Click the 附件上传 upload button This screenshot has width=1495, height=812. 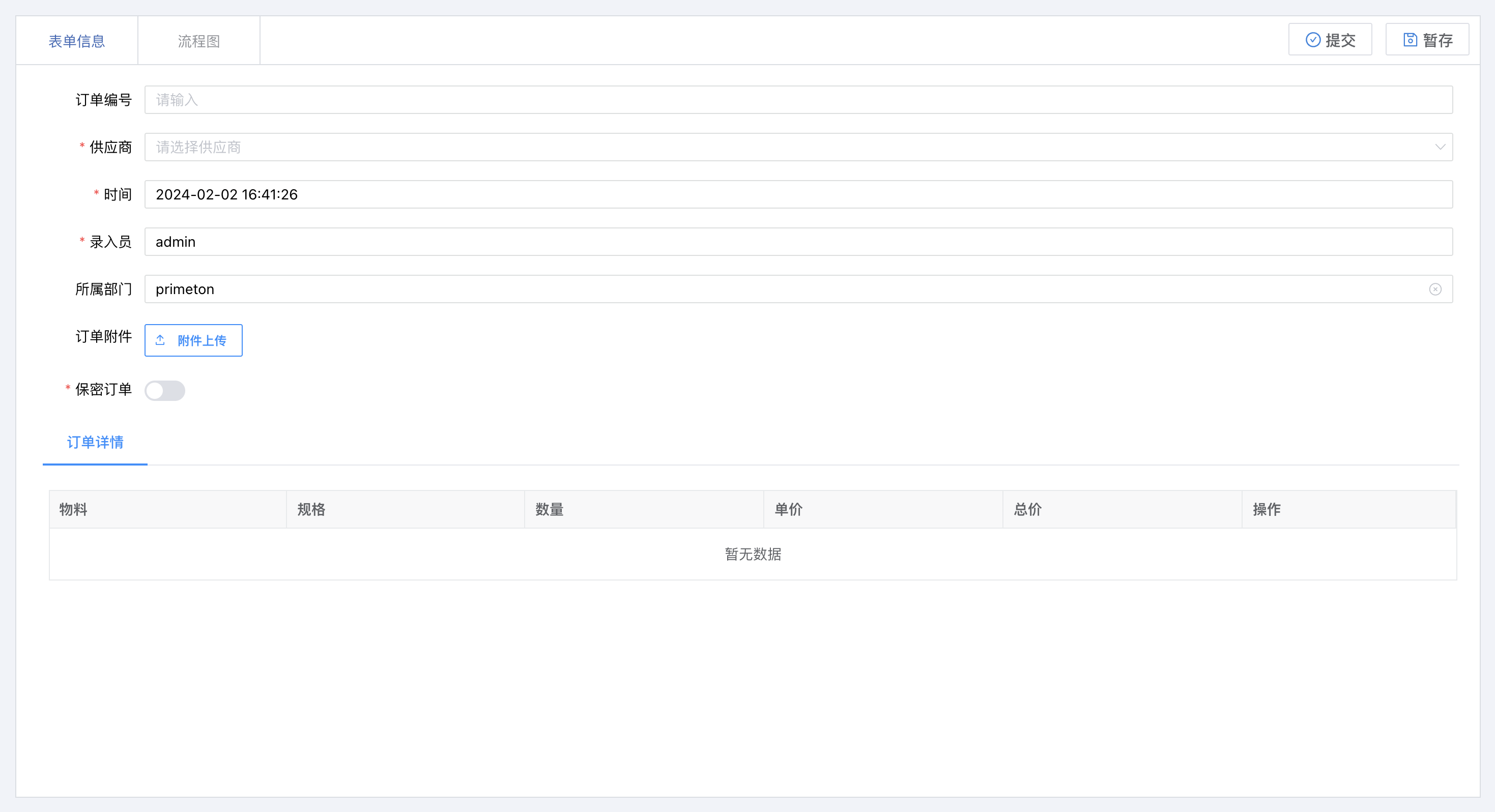(x=193, y=340)
